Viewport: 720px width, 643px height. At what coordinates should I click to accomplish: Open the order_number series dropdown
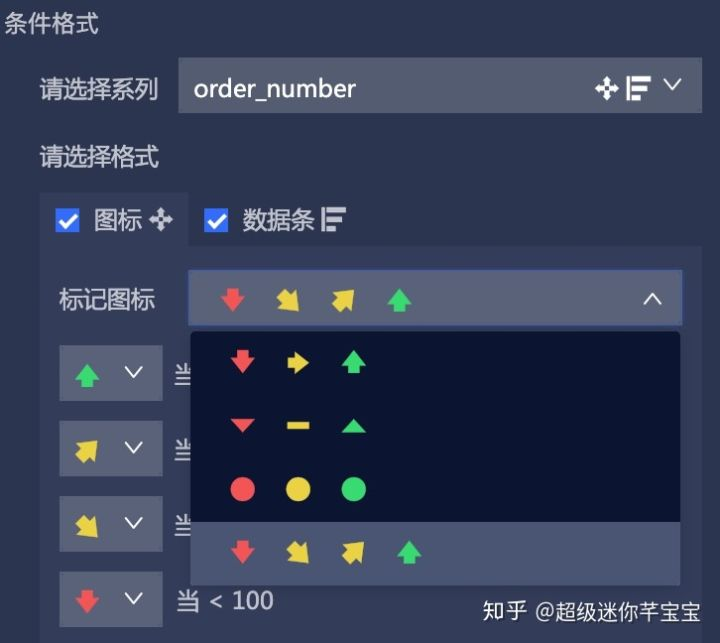point(440,85)
